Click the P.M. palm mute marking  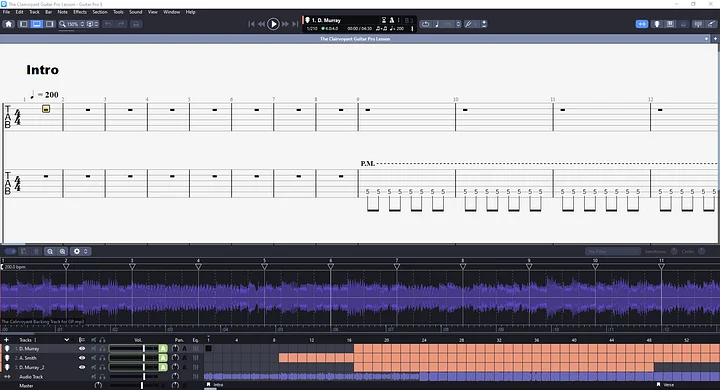click(x=367, y=163)
